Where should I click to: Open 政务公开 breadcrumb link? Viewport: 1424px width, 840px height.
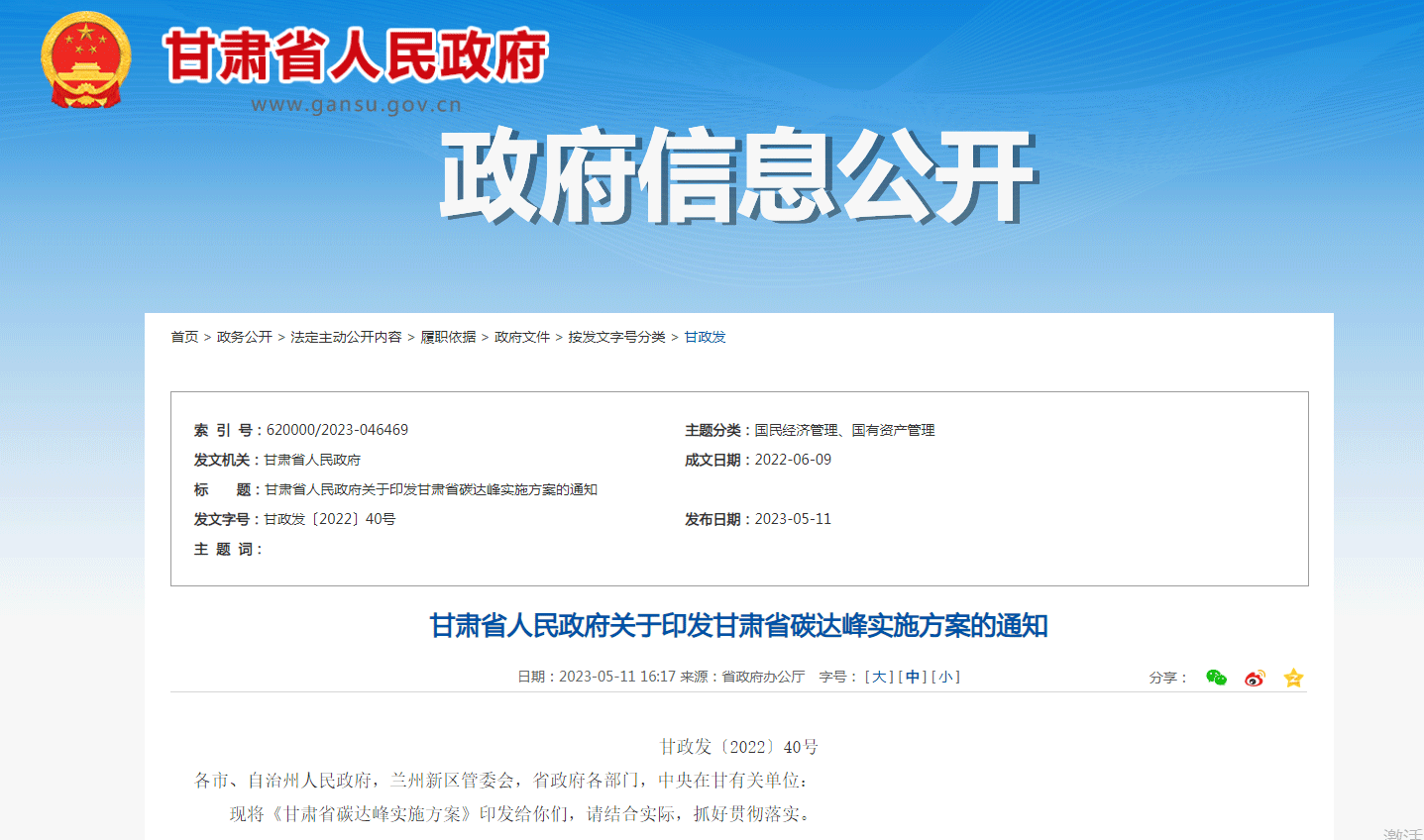pos(245,337)
